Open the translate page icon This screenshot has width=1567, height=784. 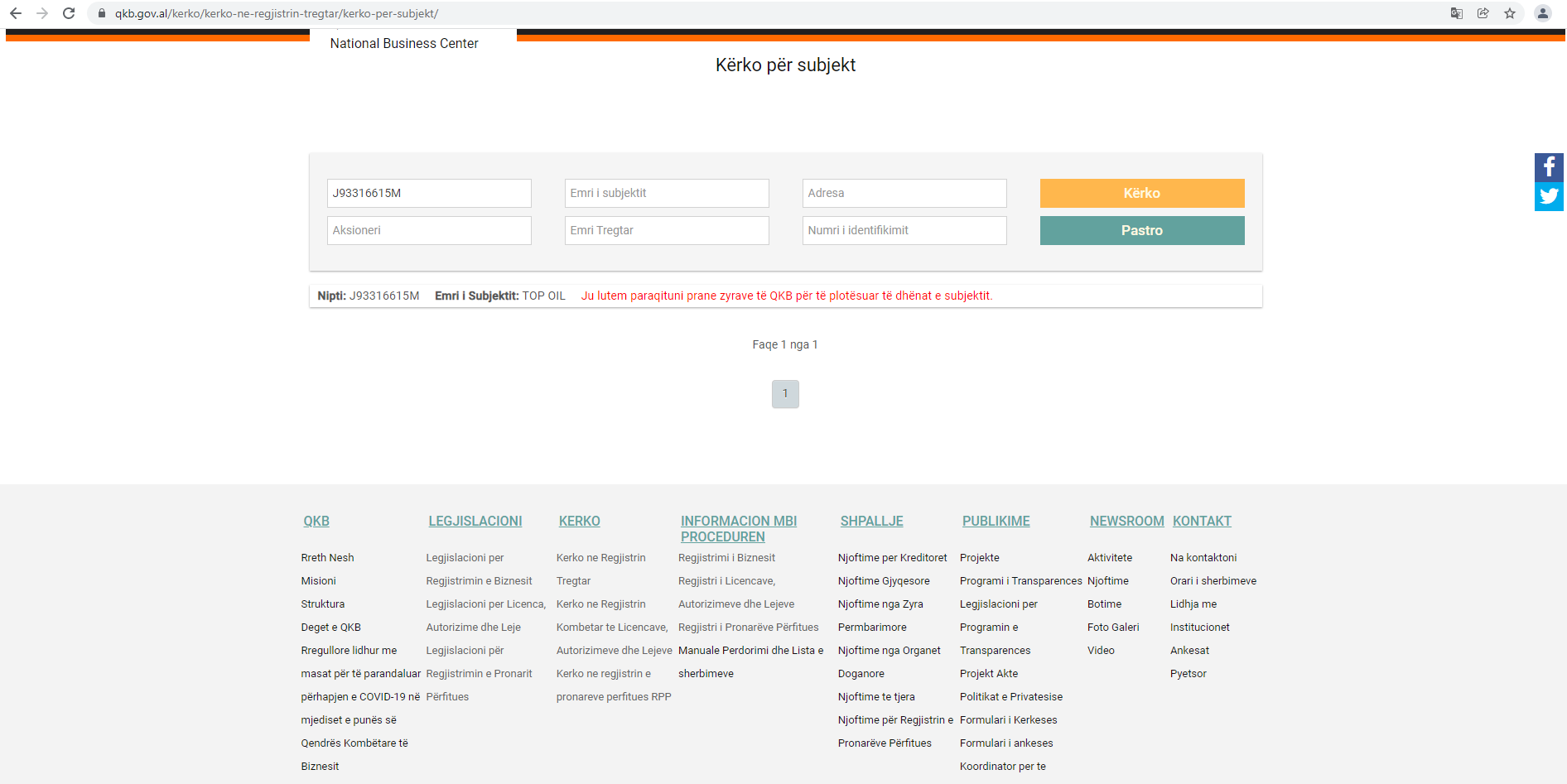pos(1456,13)
